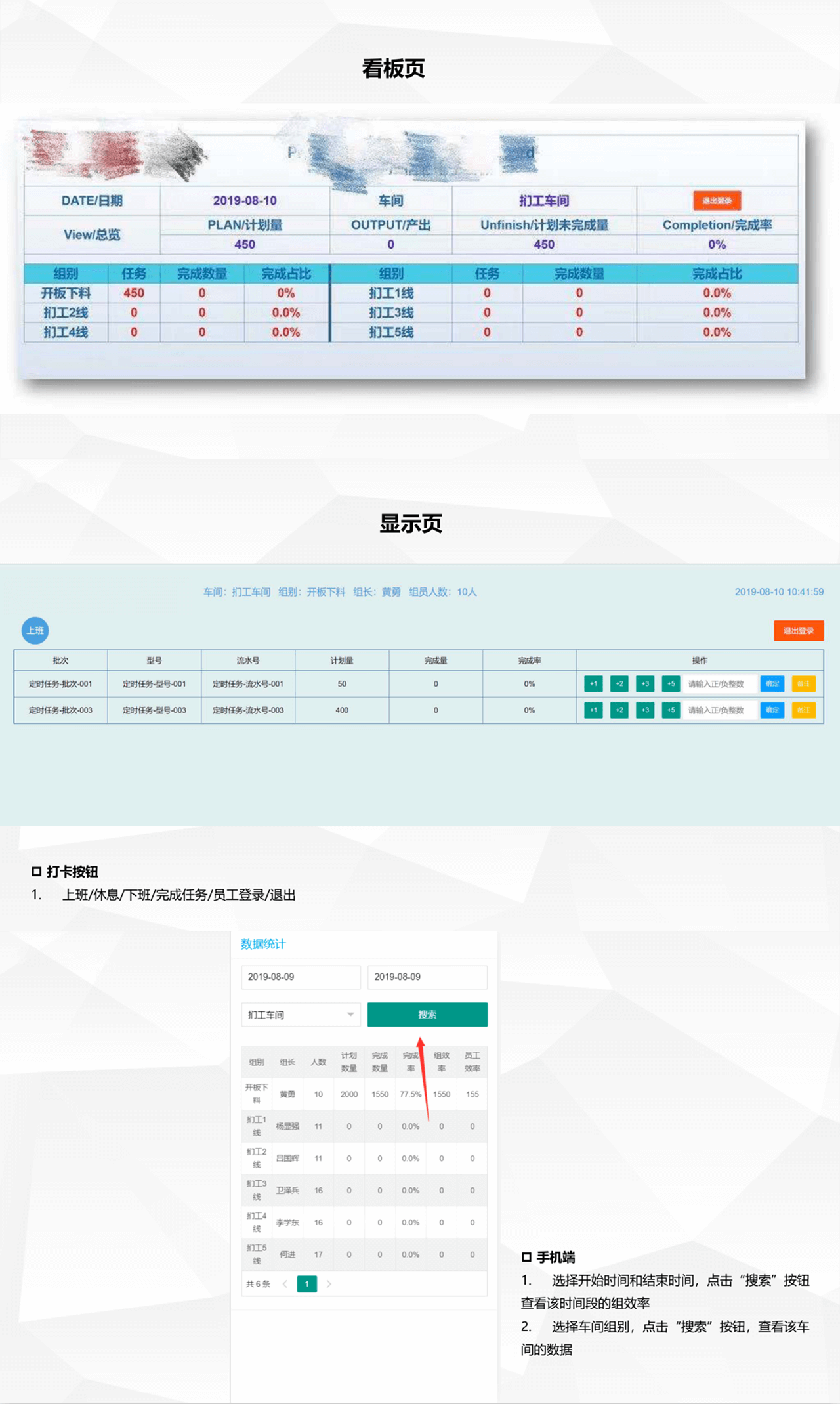Open the start date picker field
840x1404 pixels.
coord(301,976)
